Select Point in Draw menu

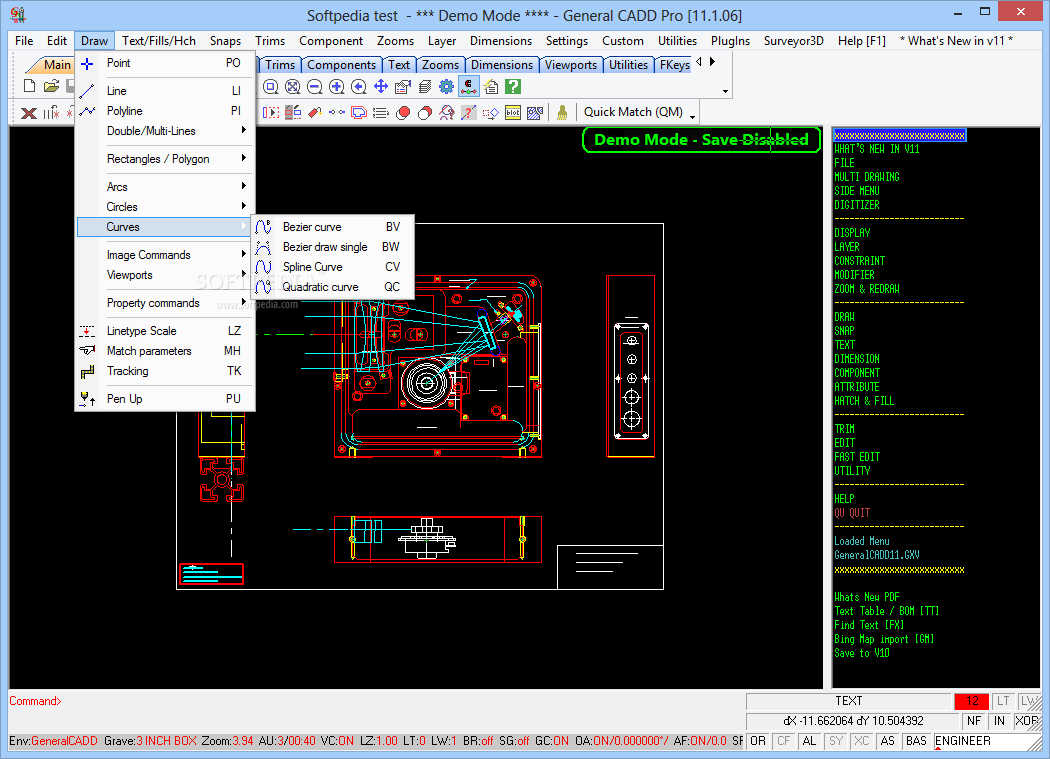(165, 63)
